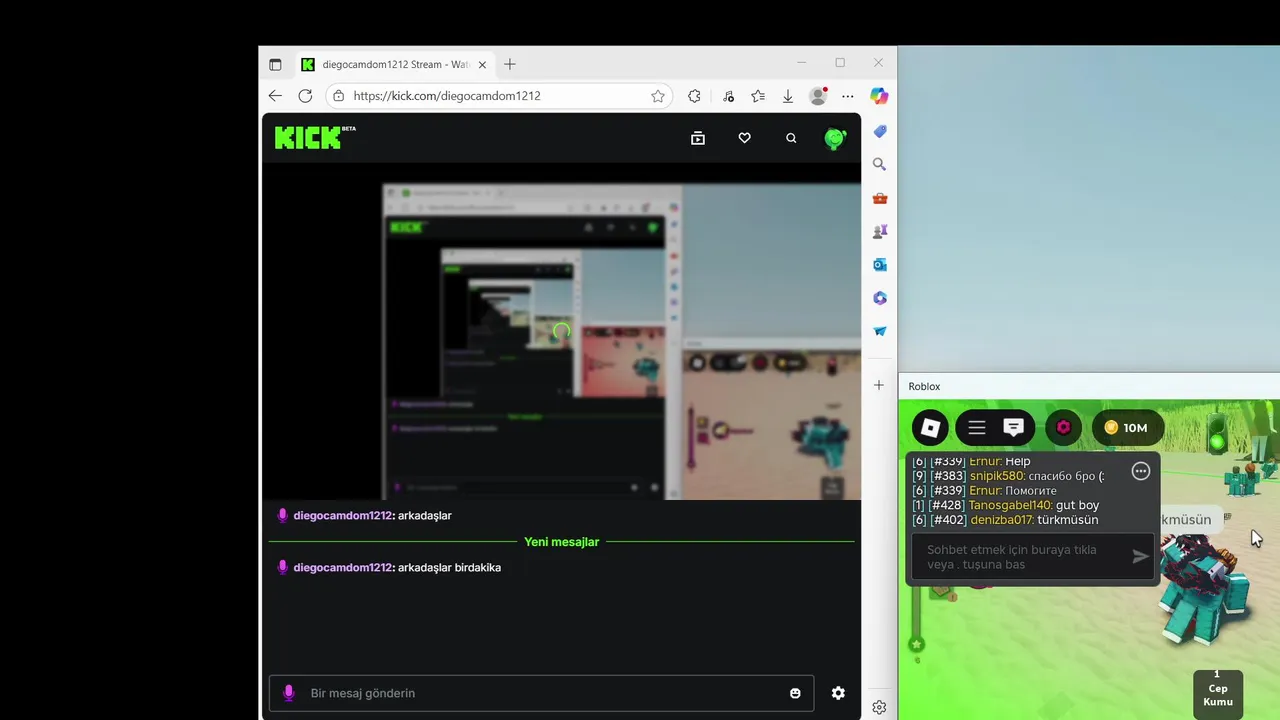Viewport: 1280px width, 720px height.
Task: Open the Downloads arrow icon
Action: tap(788, 96)
